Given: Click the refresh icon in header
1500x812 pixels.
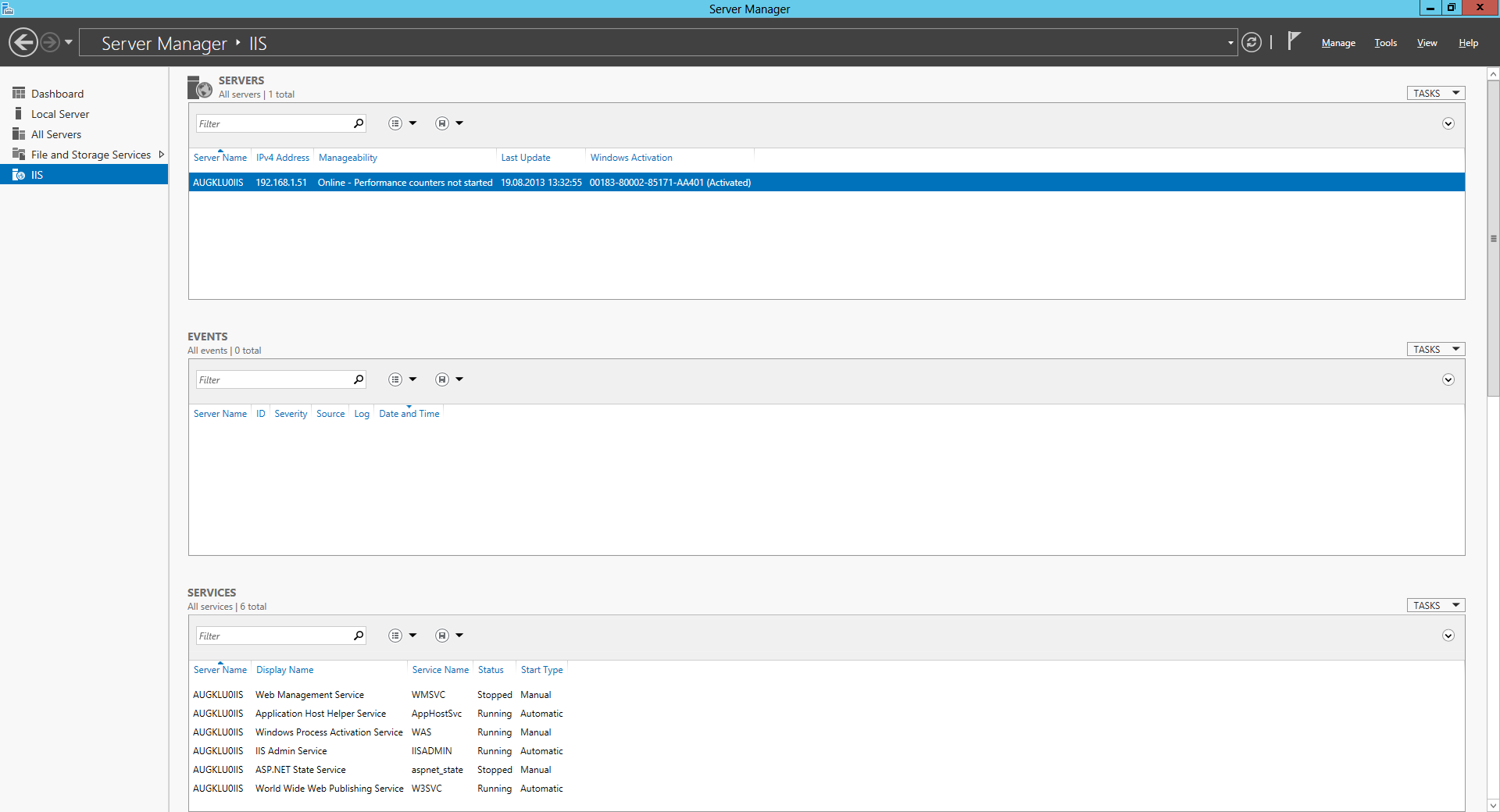Looking at the screenshot, I should click(x=1251, y=42).
